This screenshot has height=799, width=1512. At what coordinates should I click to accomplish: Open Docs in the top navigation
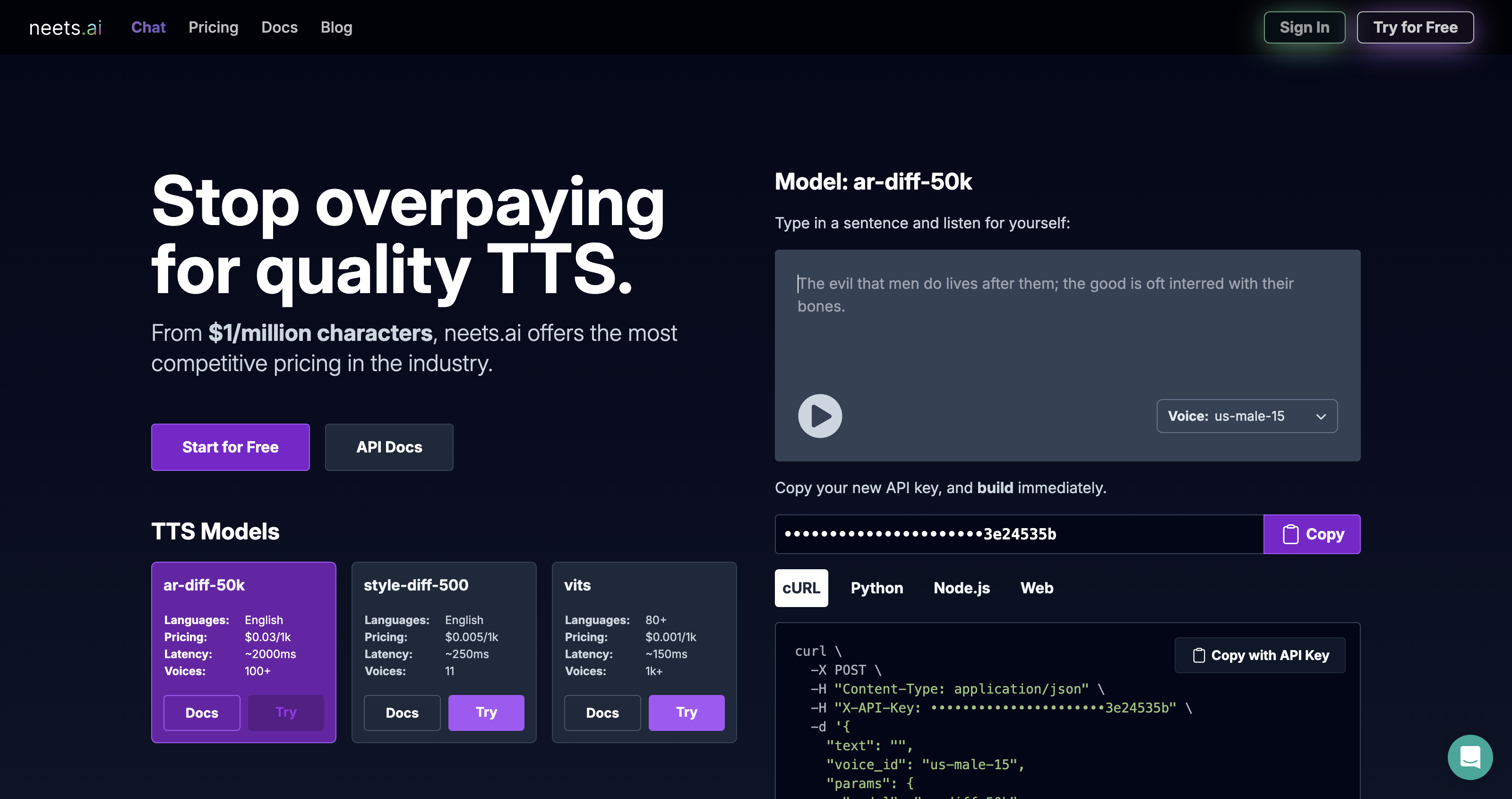click(279, 27)
